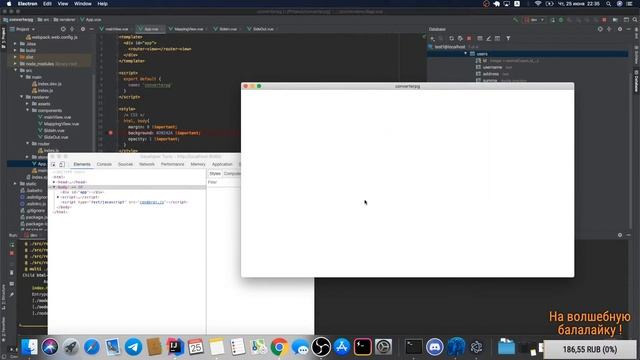Image resolution: width=640 pixels, height=360 pixels.
Task: Select the Elements tab in Developer Tools
Action: click(x=82, y=164)
